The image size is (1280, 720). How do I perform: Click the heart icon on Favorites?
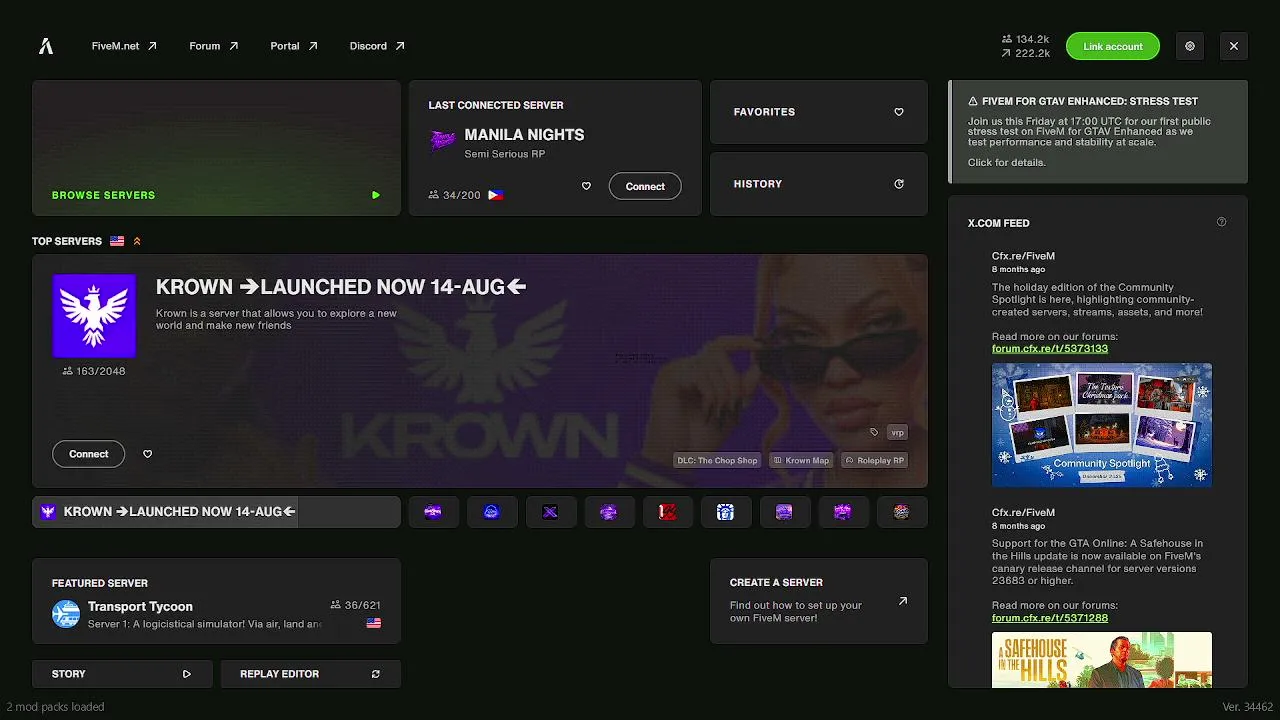[899, 112]
